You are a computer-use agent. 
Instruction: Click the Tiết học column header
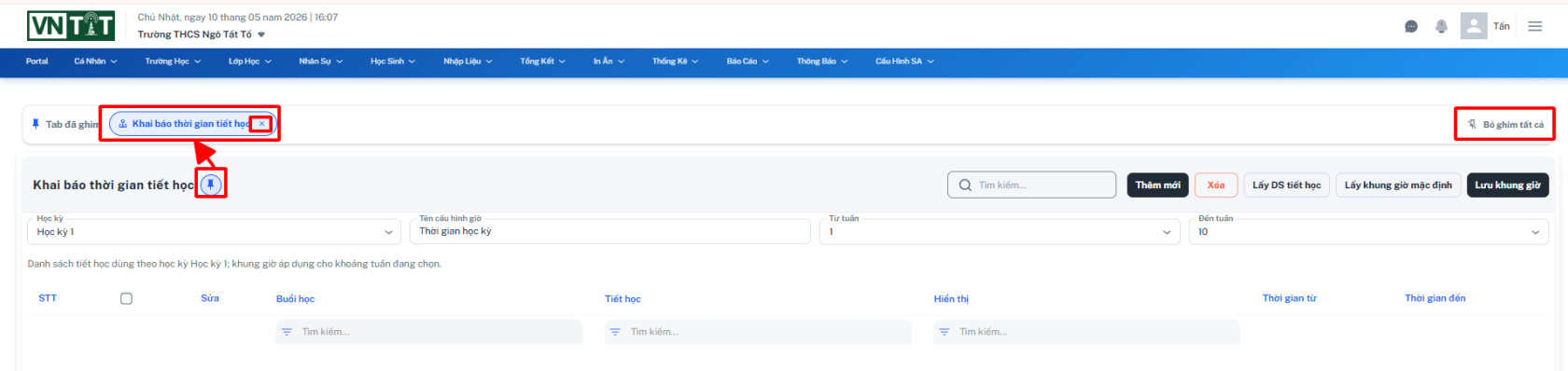[623, 299]
